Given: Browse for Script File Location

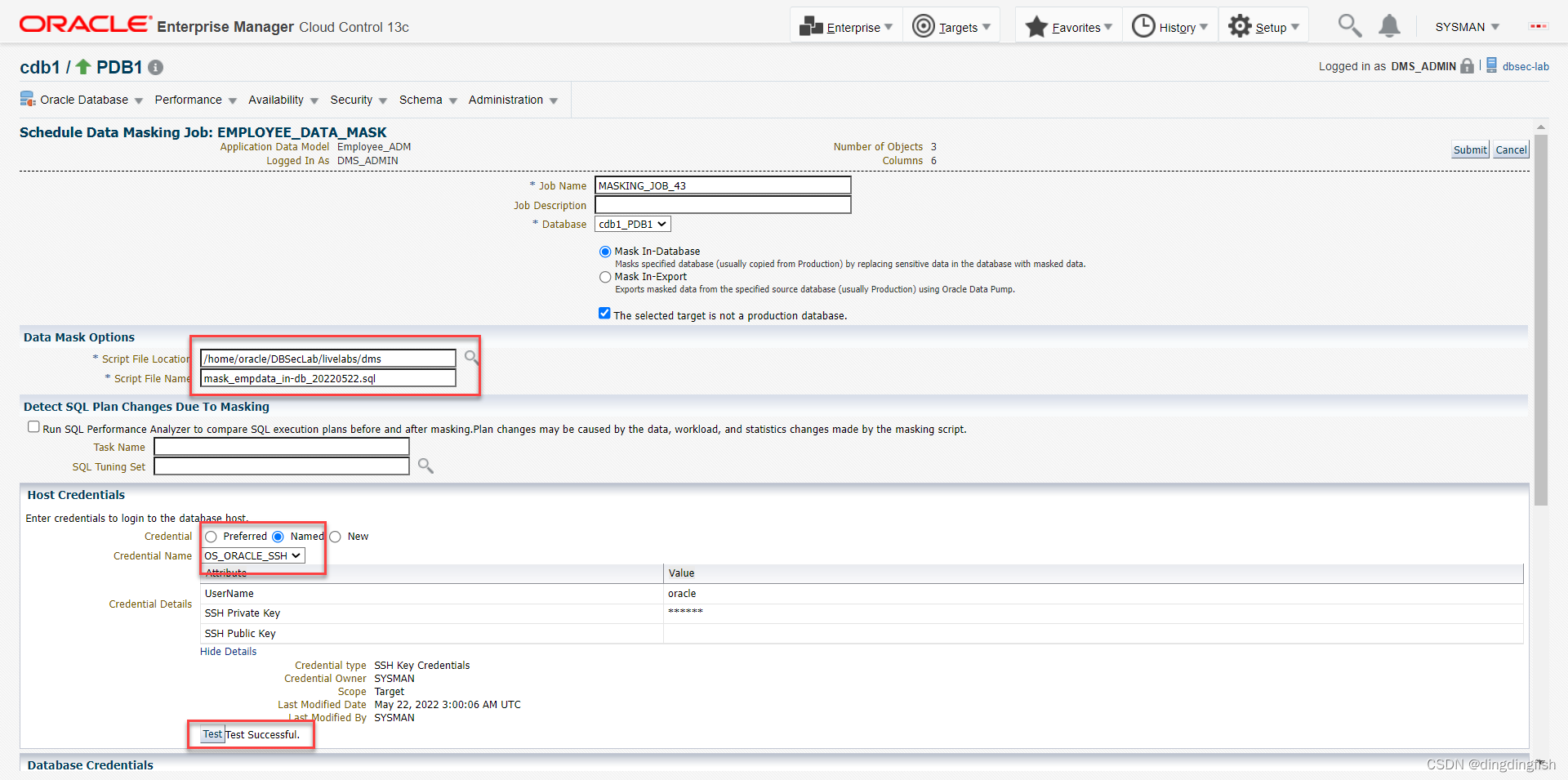Looking at the screenshot, I should [471, 357].
